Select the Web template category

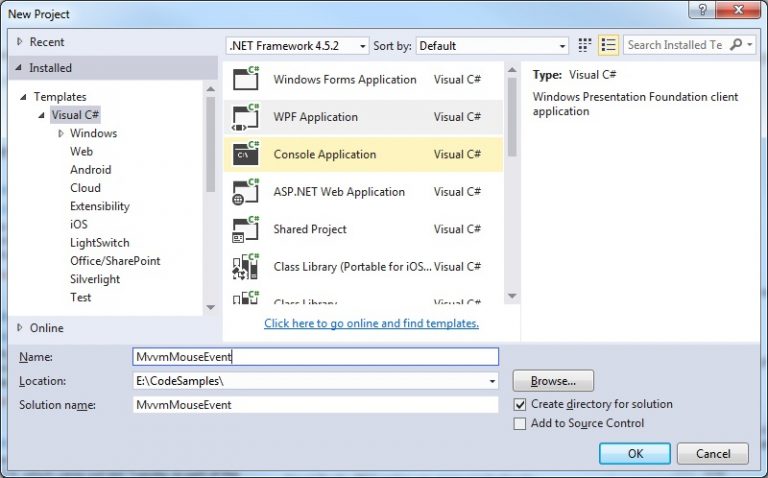click(81, 151)
